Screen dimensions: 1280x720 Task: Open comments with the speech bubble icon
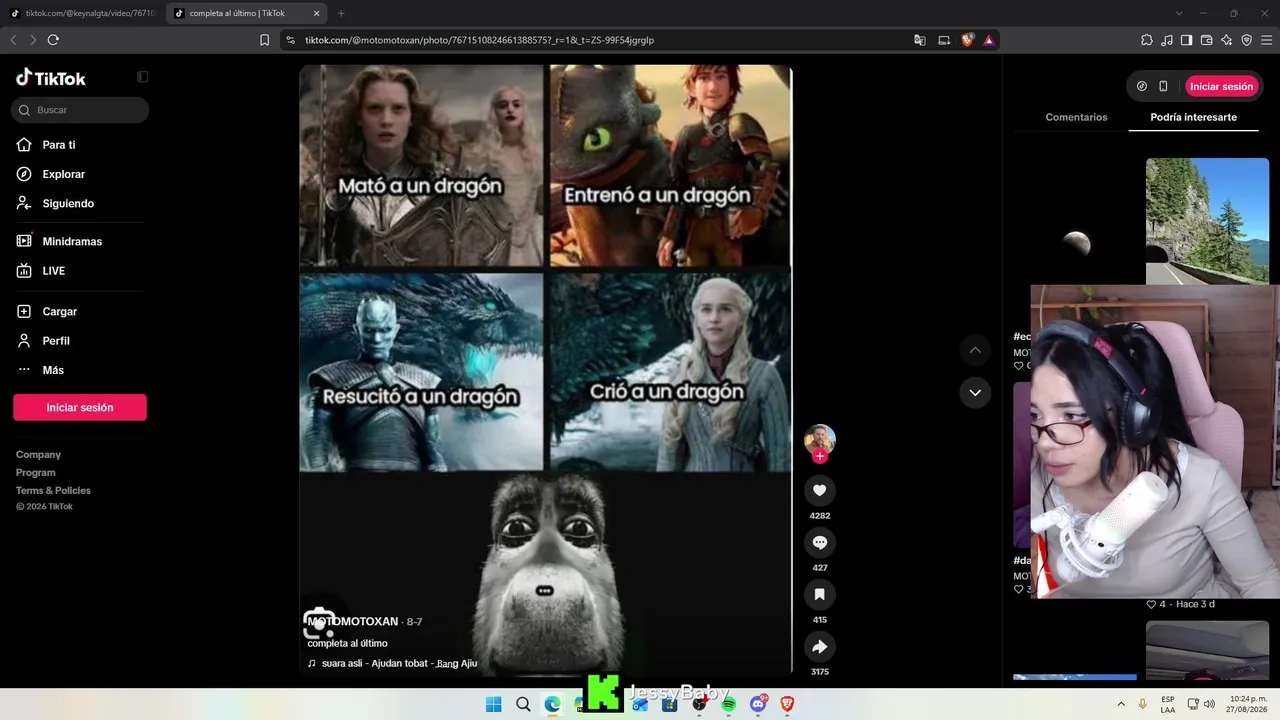pyautogui.click(x=820, y=542)
